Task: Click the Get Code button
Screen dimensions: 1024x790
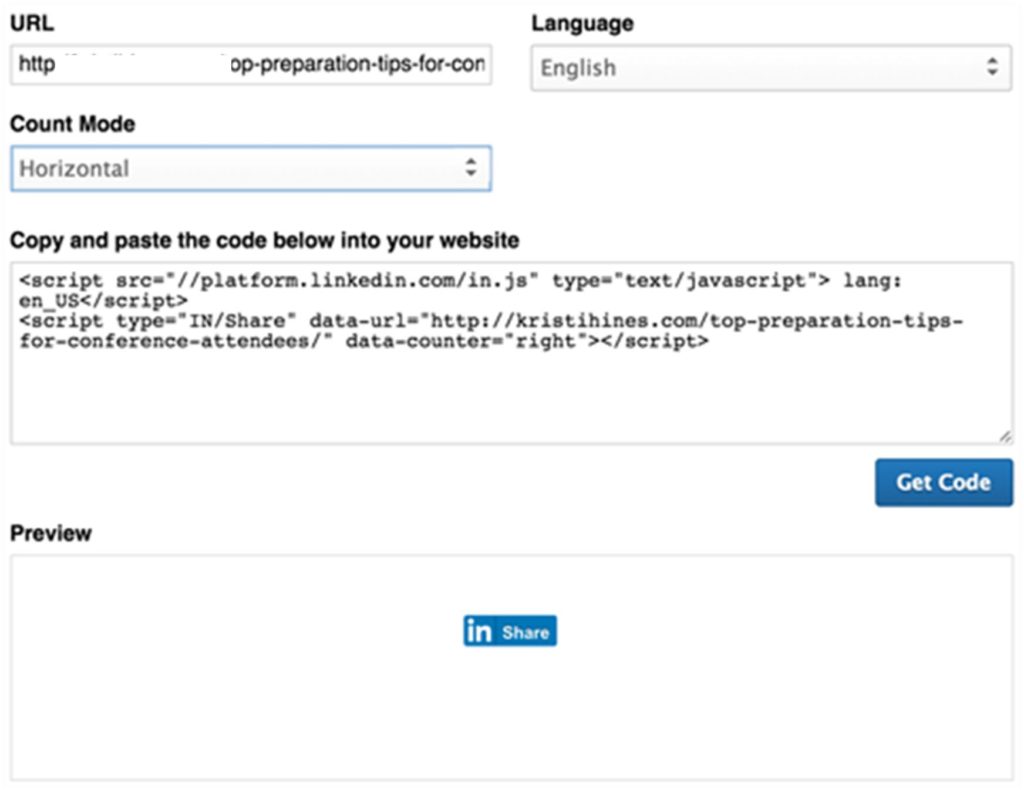Action: 944,482
